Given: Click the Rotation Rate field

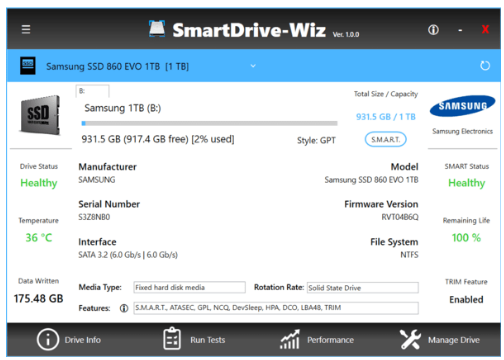Looking at the screenshot, I should (x=363, y=288).
